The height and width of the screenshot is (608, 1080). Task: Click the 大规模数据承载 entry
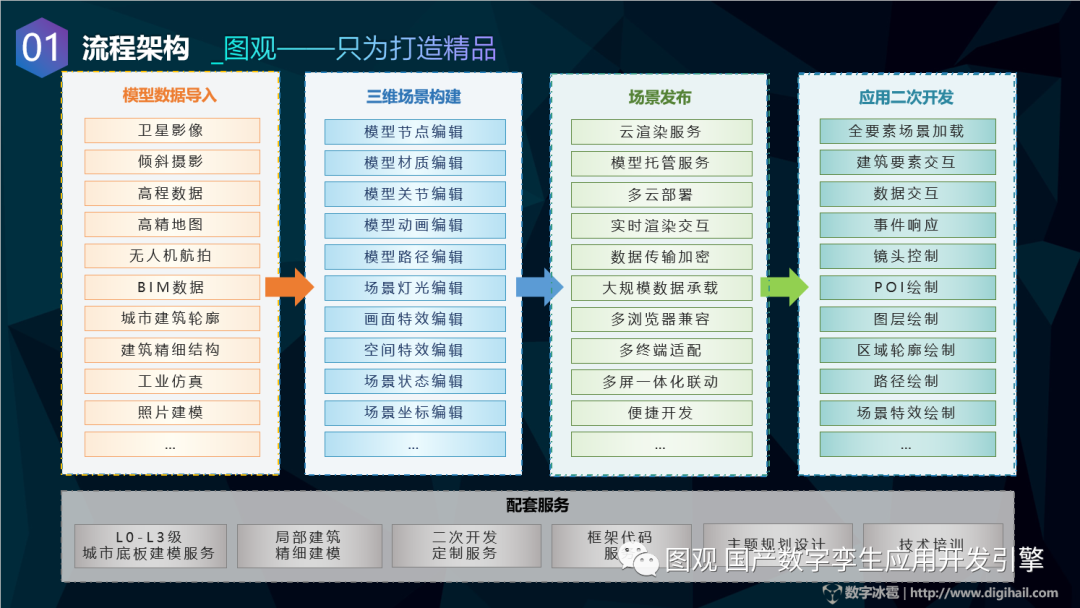coord(661,288)
